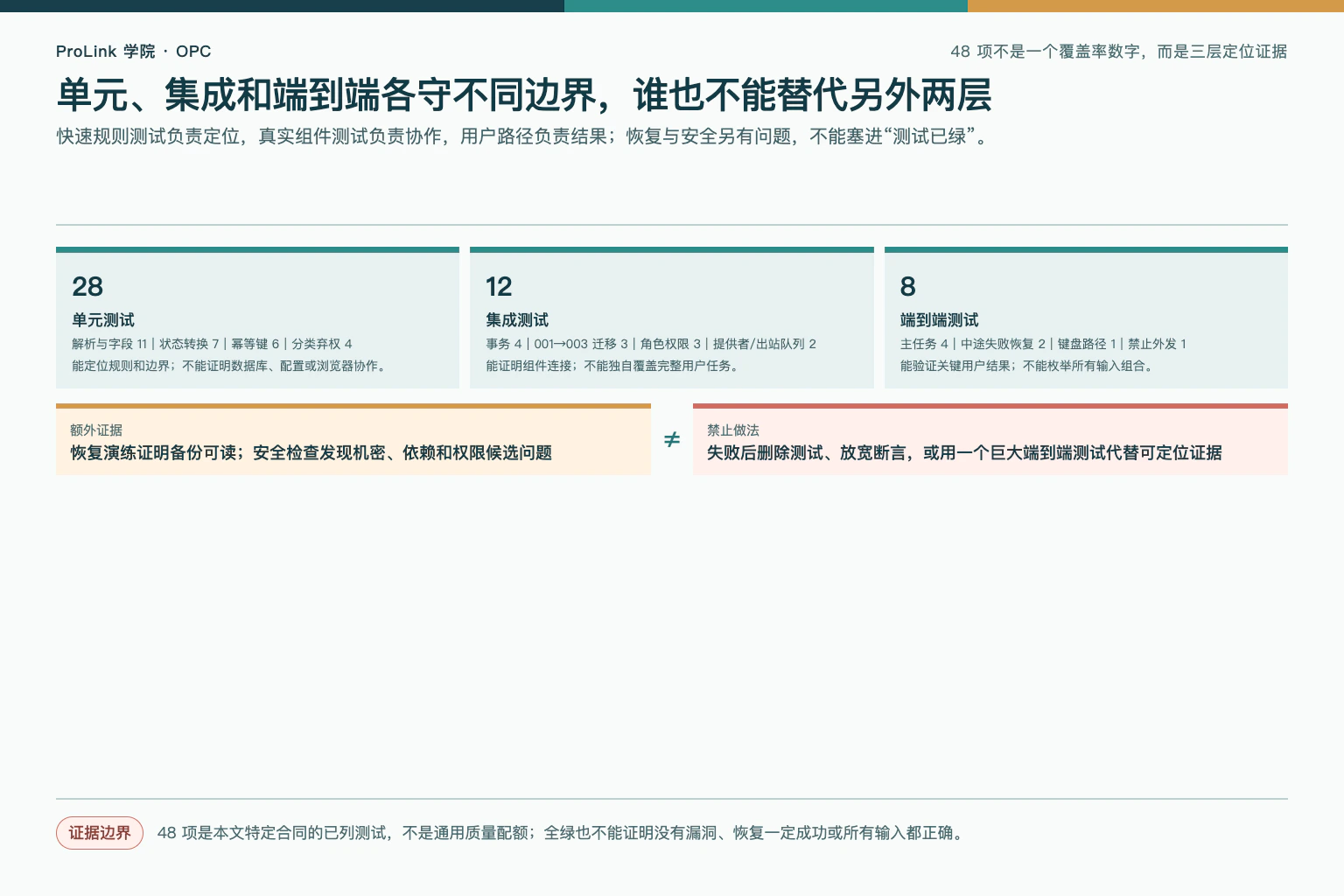Click the text '能证明组件连接；不能独自覆盖完整用户任务'
1344x896 pixels.
[x=614, y=366]
